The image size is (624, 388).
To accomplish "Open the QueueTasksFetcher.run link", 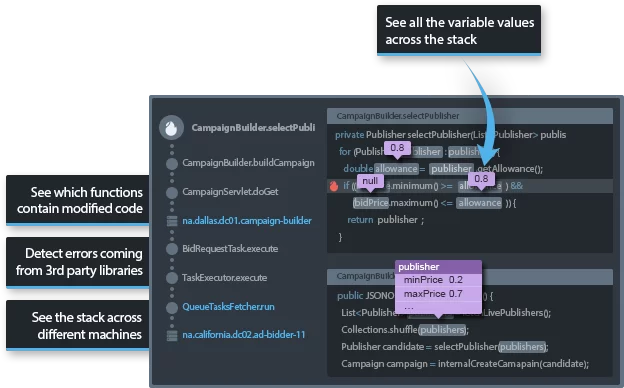I will point(228,307).
